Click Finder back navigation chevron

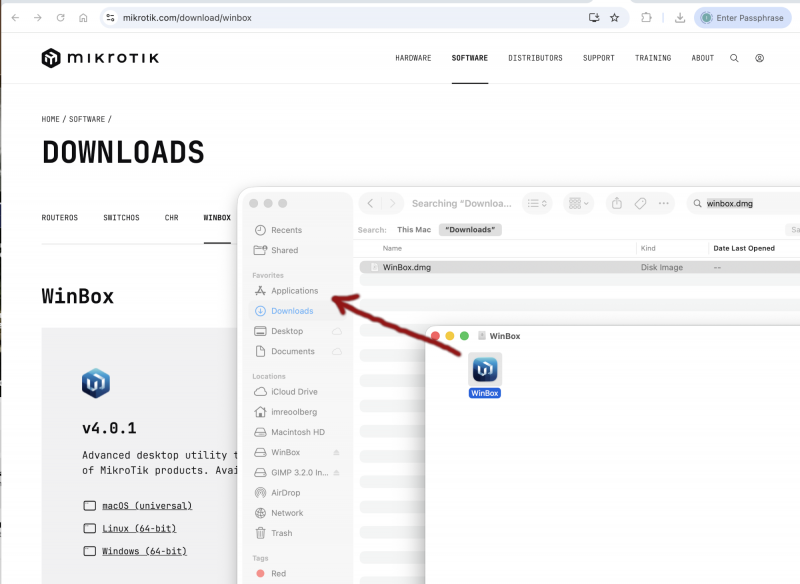(370, 204)
